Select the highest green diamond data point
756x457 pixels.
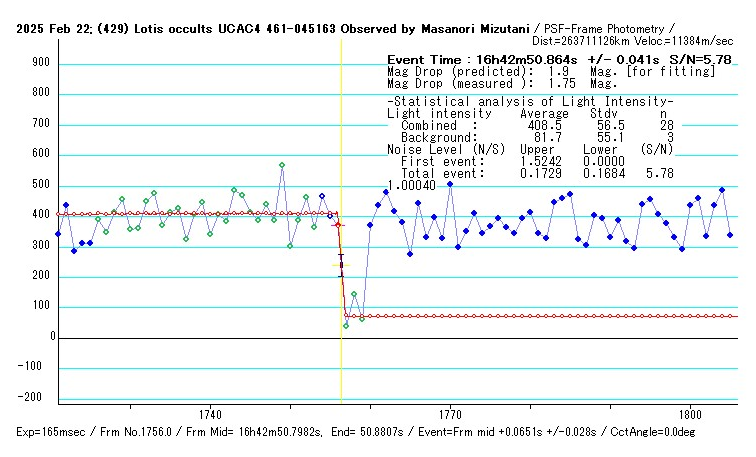[282, 165]
